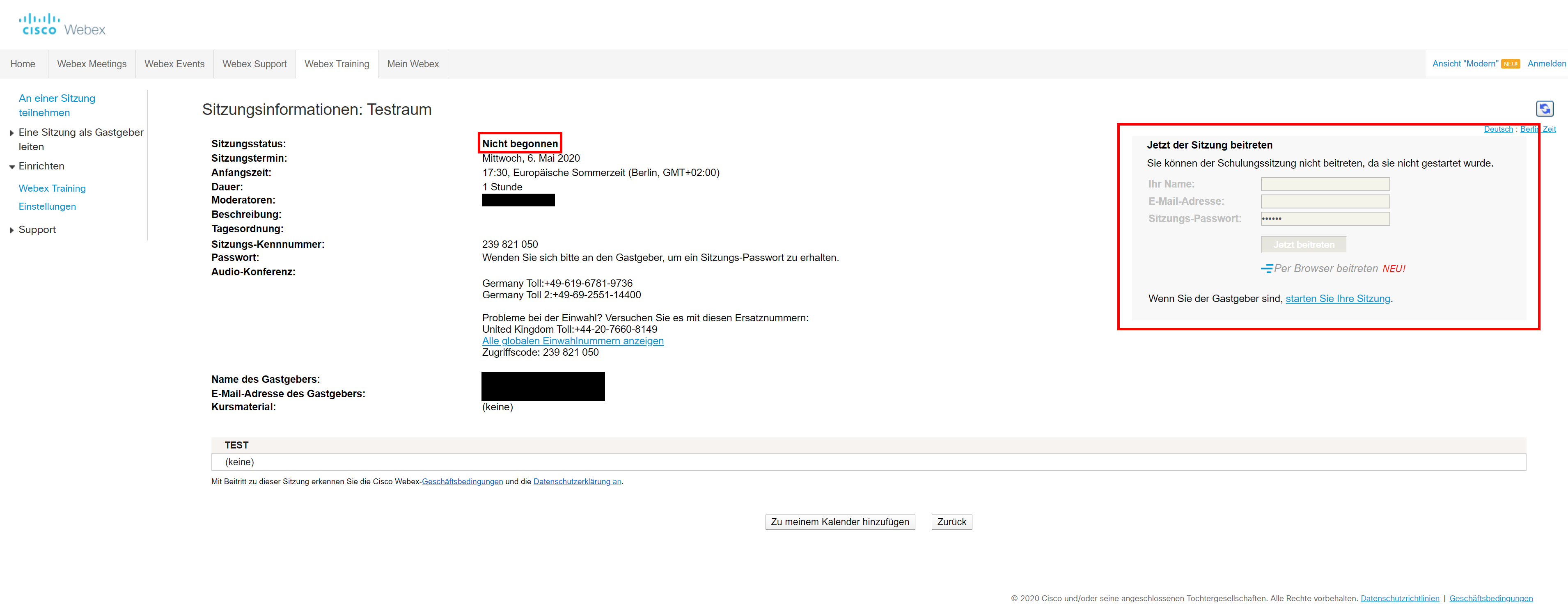Open the Home tab
Image resolution: width=1568 pixels, height=613 pixels.
(x=23, y=64)
